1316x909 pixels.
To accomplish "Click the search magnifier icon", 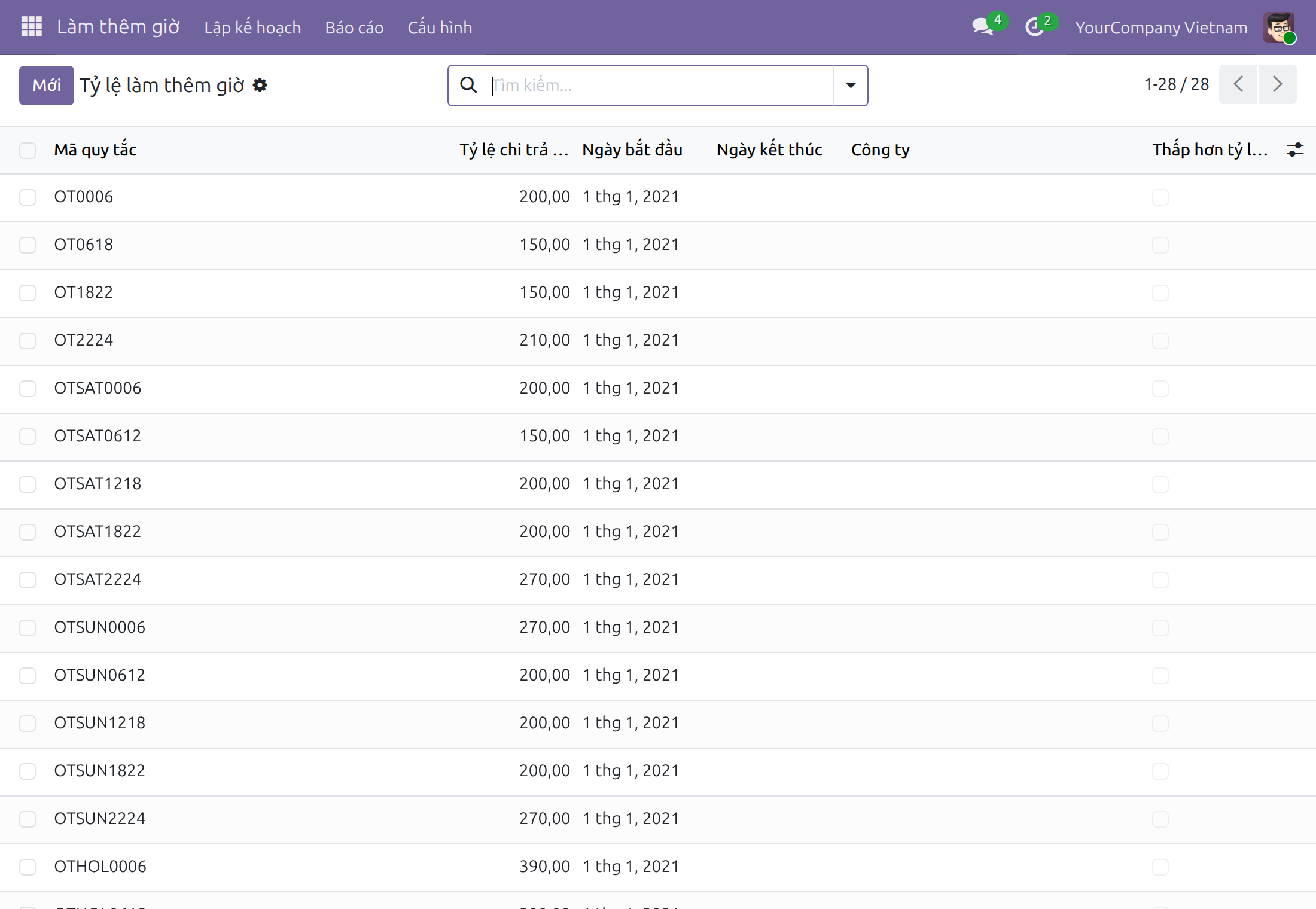I will (x=469, y=85).
